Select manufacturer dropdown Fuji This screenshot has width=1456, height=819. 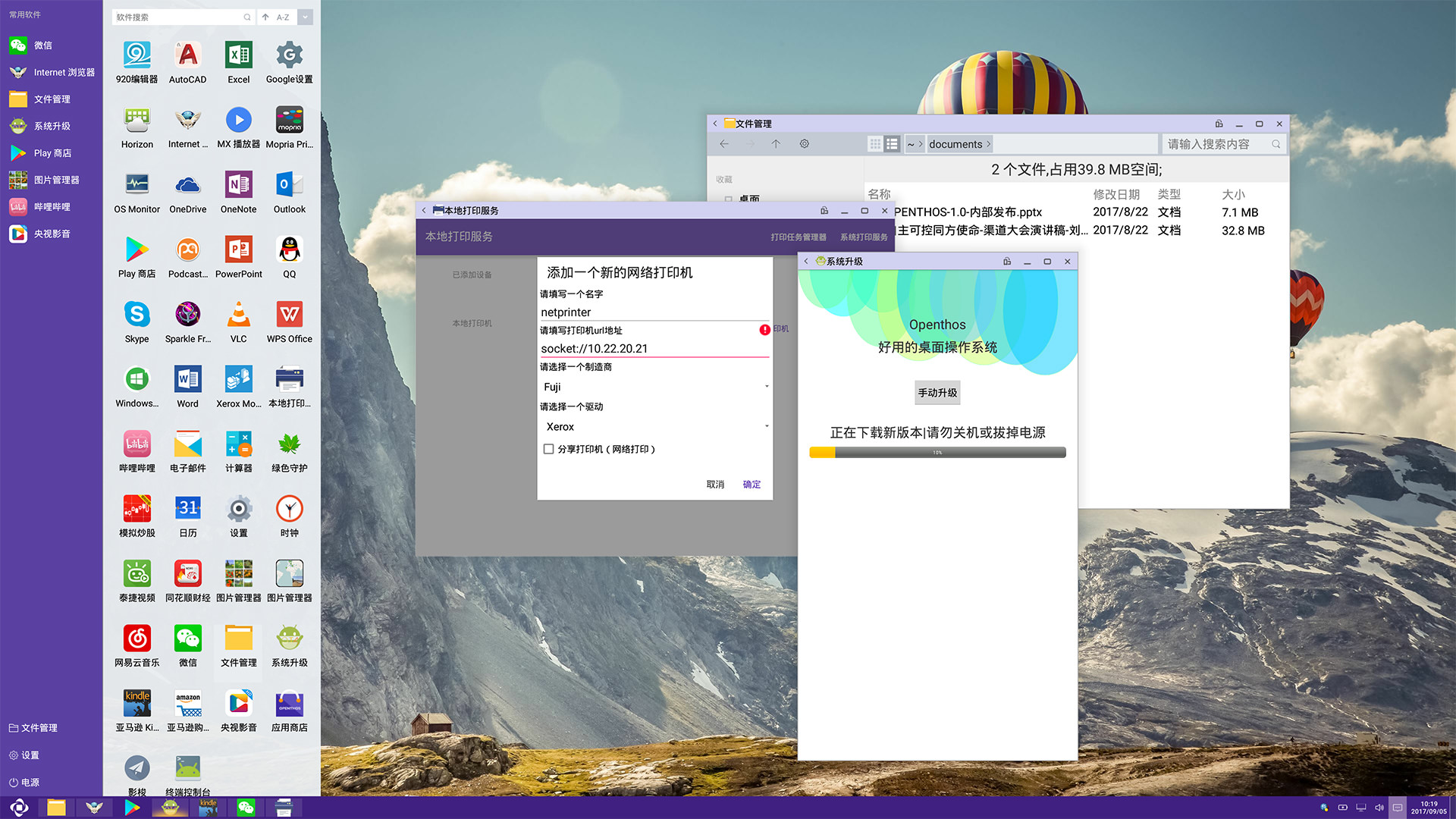655,386
